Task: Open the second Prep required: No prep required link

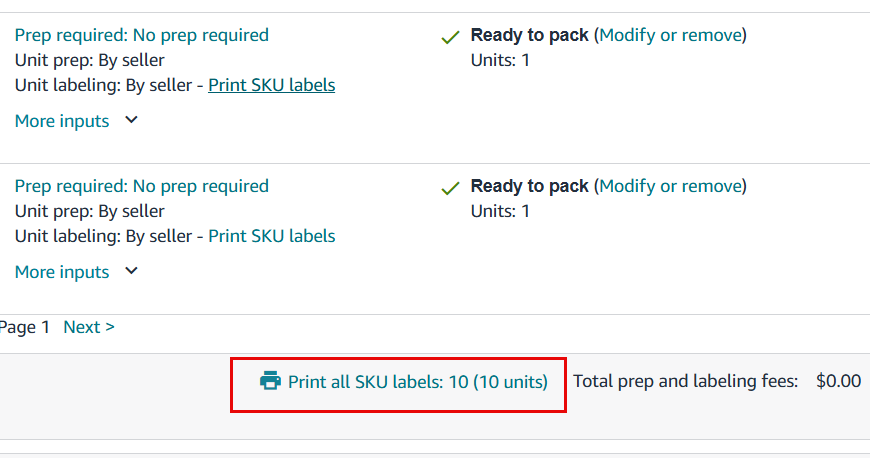Action: point(141,186)
